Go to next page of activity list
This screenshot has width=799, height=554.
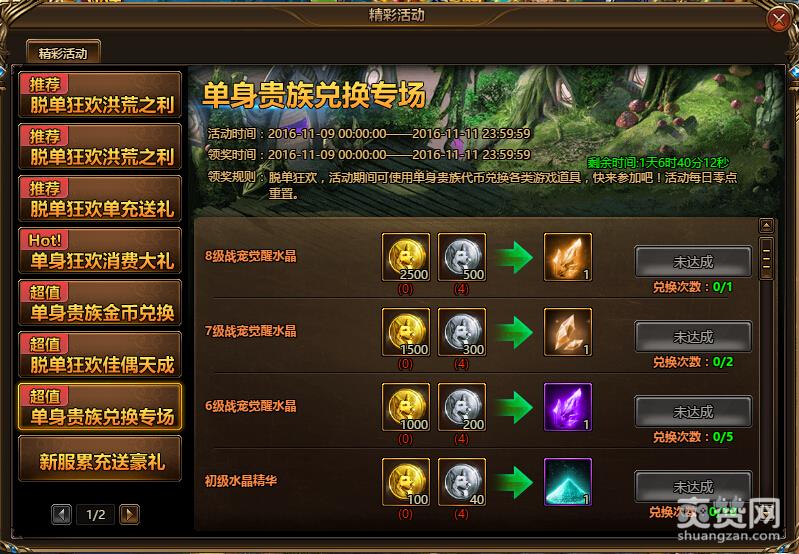pyautogui.click(x=129, y=514)
